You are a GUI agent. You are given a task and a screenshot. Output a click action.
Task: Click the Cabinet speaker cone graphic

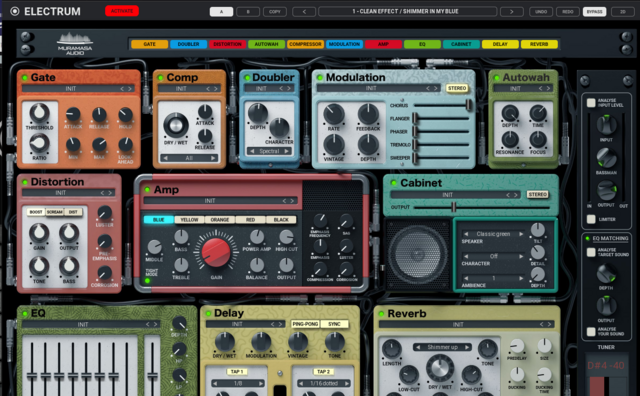(417, 254)
